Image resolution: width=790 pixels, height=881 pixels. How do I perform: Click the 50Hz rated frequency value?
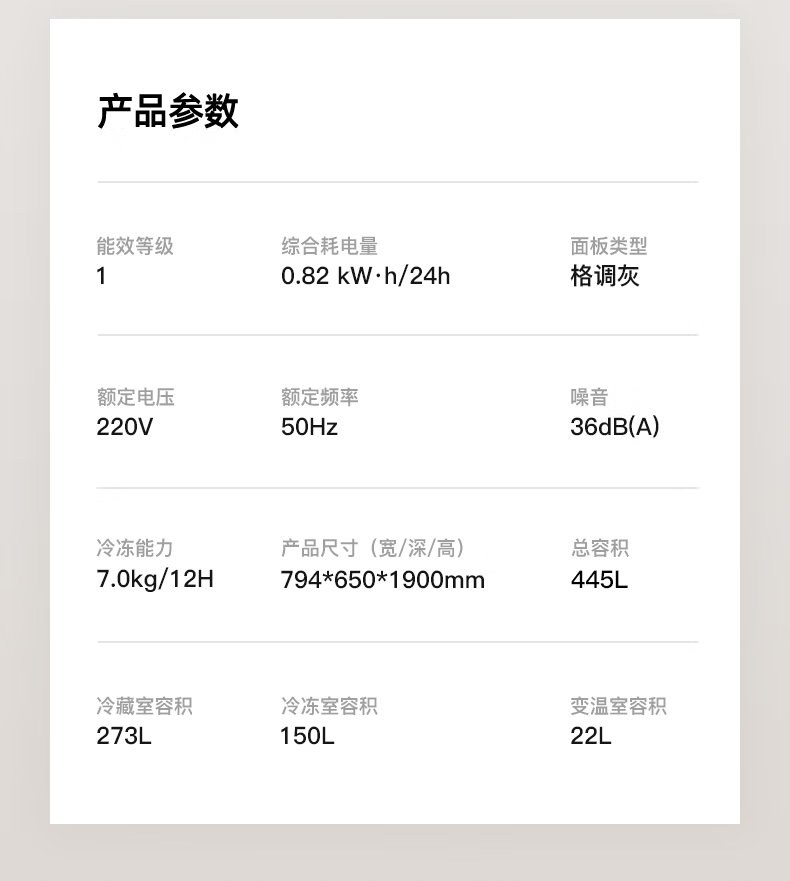309,427
